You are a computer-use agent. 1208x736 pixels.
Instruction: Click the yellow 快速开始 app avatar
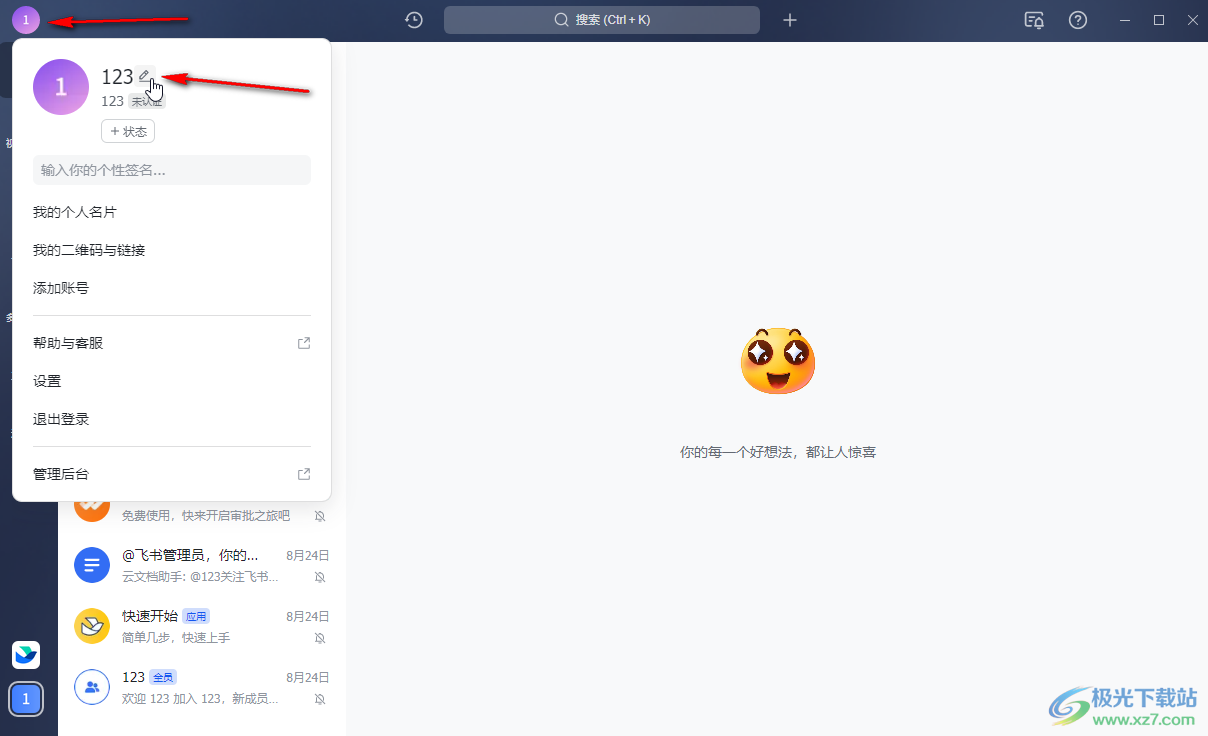(92, 626)
